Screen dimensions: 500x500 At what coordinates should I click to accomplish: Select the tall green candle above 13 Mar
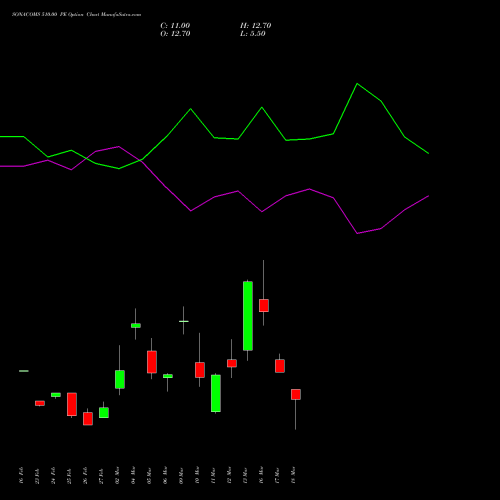tap(248, 316)
